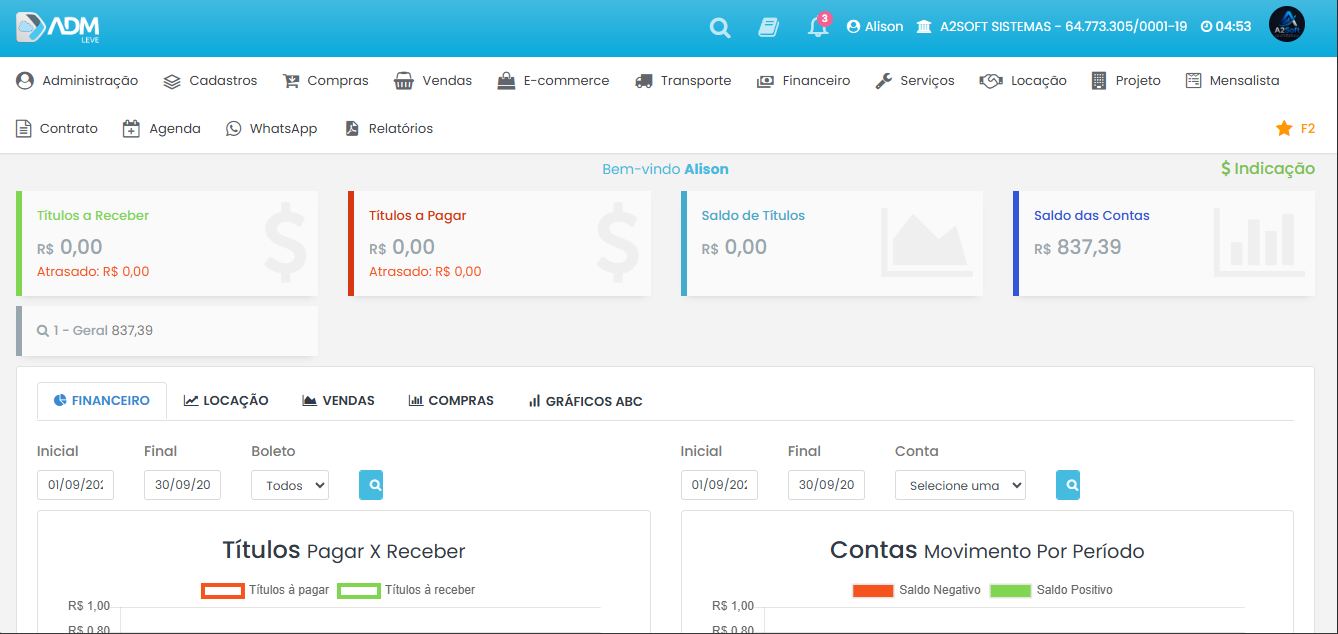Click the $ Indicação link
1338x634 pixels.
point(1268,169)
